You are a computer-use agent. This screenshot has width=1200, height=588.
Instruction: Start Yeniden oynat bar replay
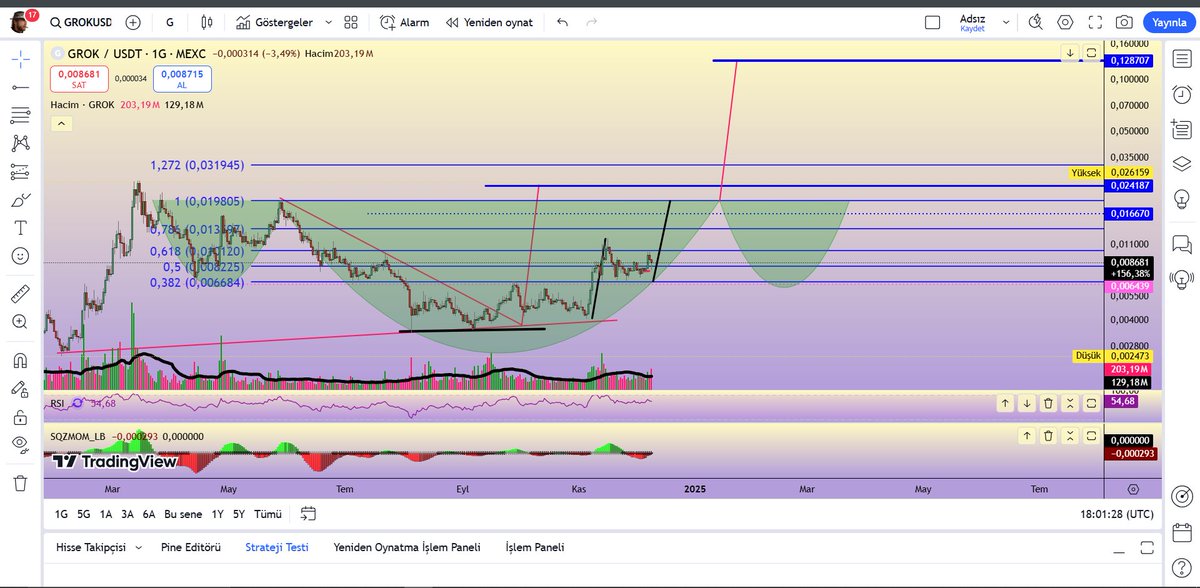coord(489,22)
